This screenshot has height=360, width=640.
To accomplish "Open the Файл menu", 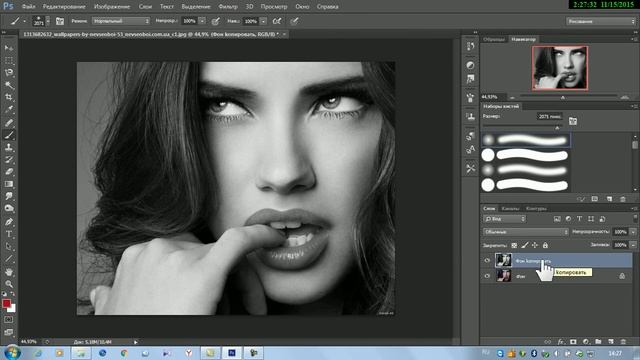I will pyautogui.click(x=29, y=7).
